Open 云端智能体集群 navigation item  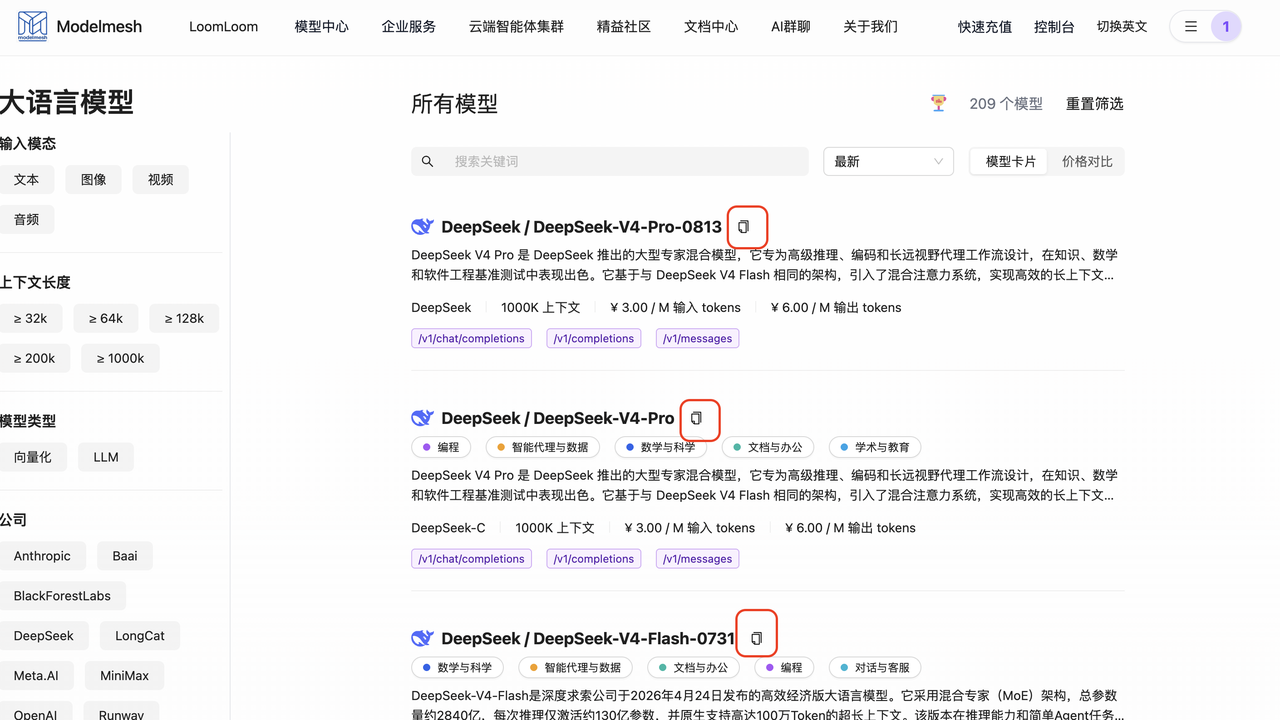pyautogui.click(x=517, y=27)
